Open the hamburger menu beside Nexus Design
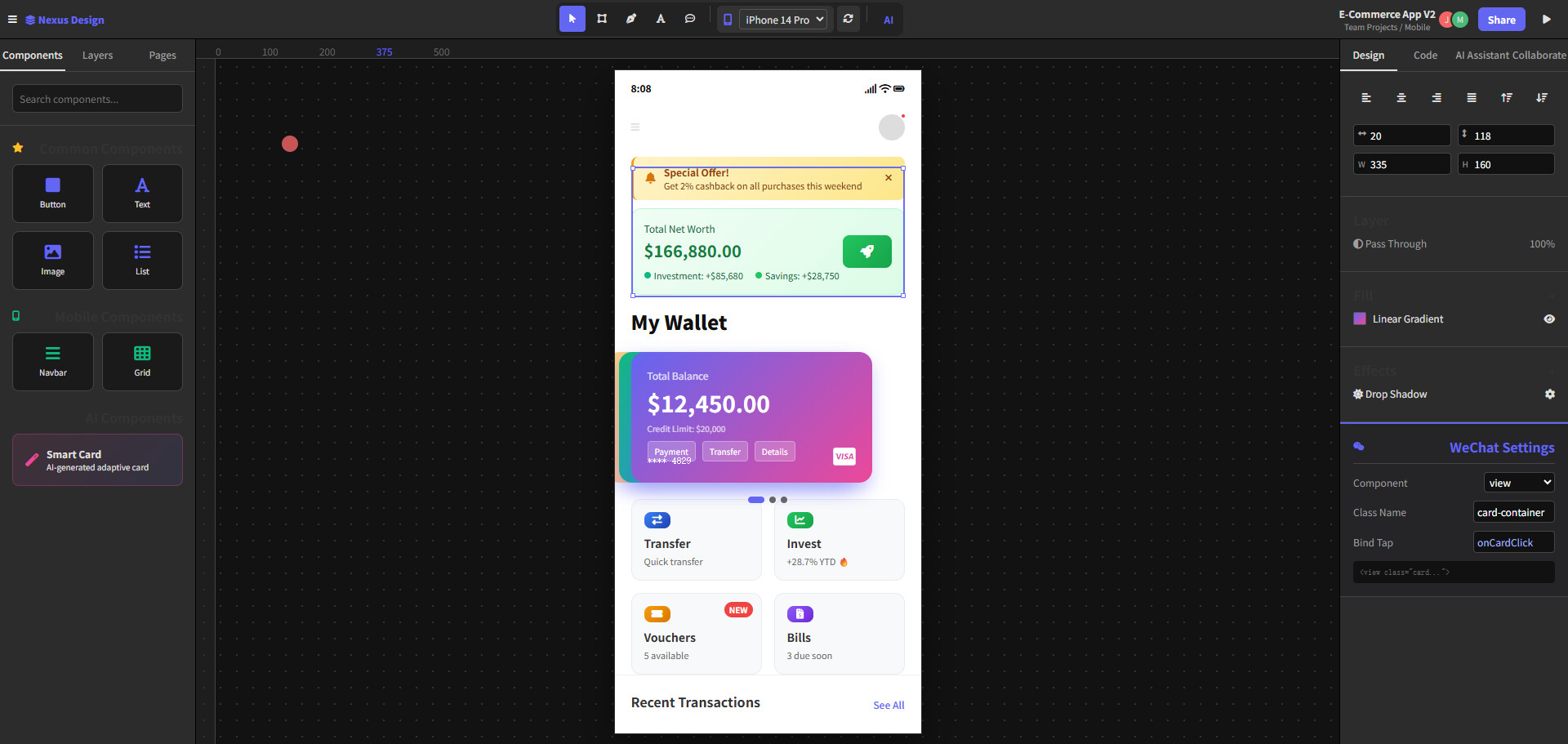Screen dimensions: 1568x744 [12, 20]
